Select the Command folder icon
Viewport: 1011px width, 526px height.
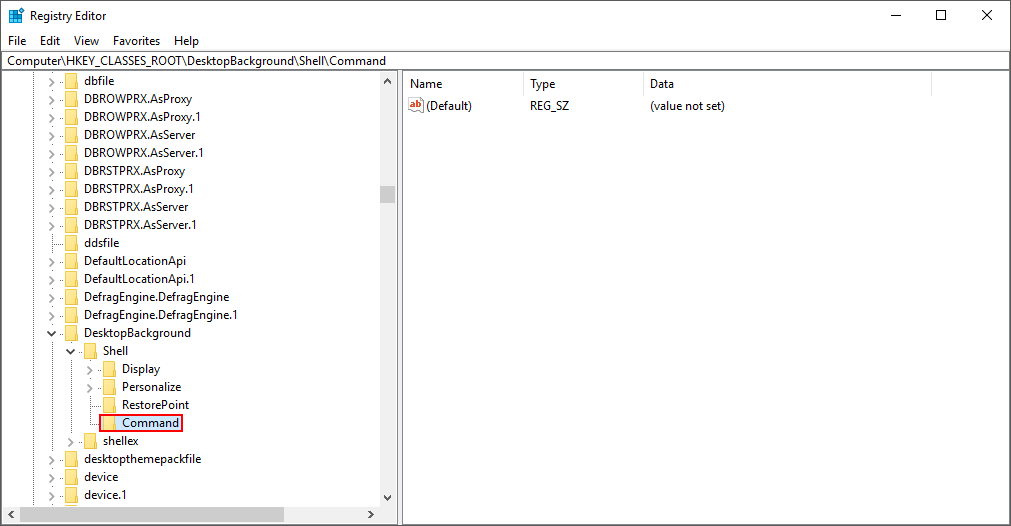click(x=110, y=424)
